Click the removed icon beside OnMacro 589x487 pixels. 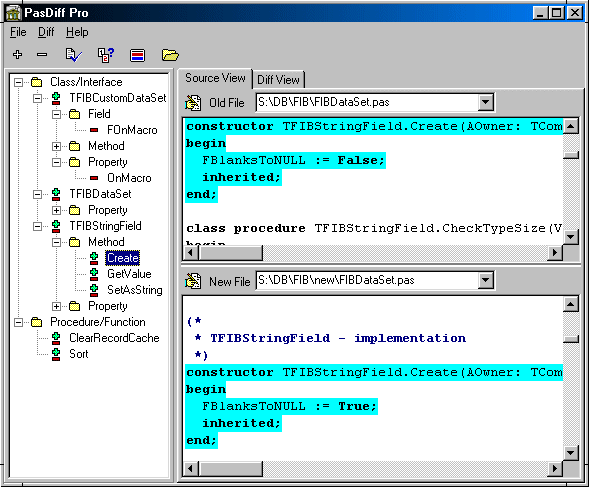click(x=94, y=178)
